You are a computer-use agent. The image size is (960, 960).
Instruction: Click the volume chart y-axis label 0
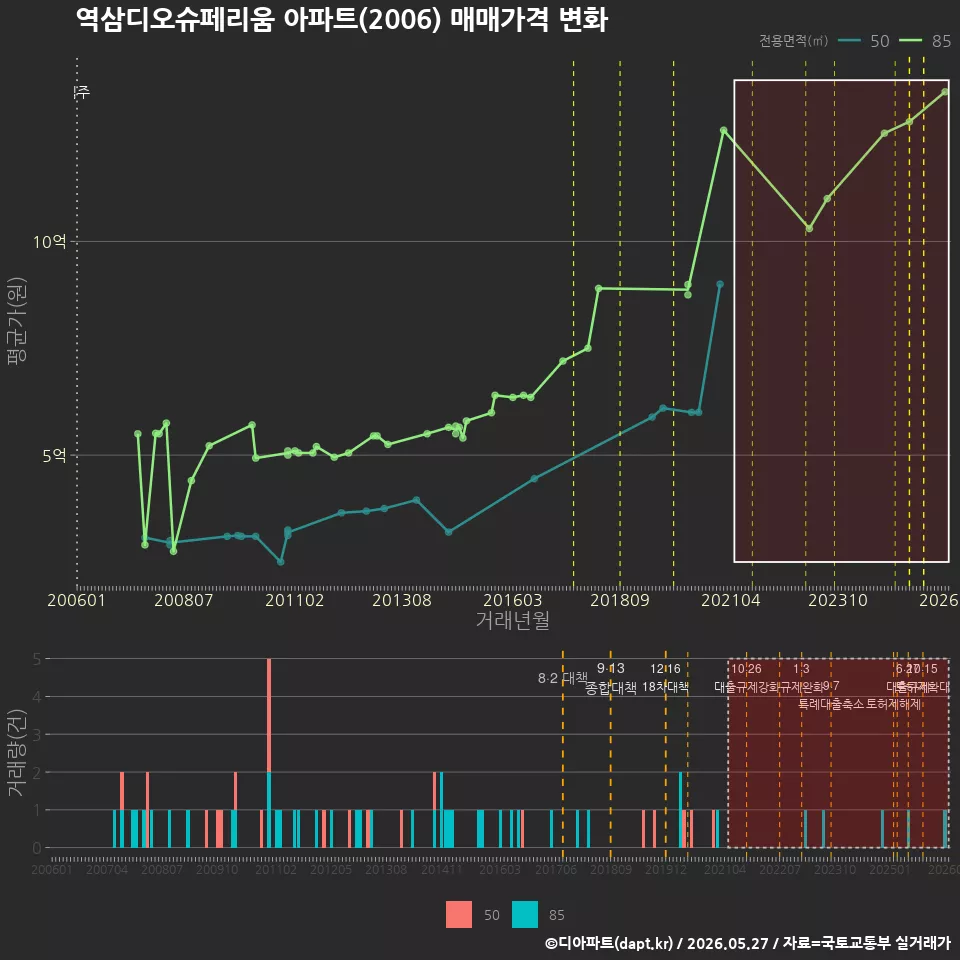(x=37, y=848)
